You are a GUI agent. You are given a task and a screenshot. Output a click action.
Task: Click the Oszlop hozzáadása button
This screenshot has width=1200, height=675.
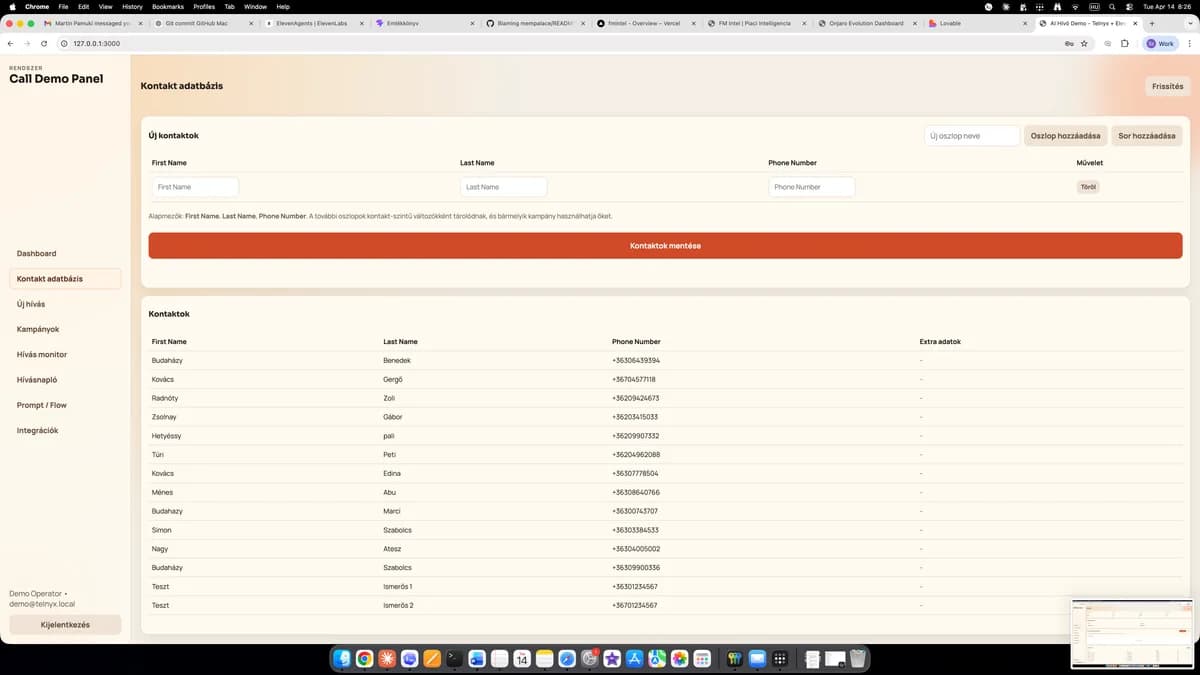point(1065,136)
